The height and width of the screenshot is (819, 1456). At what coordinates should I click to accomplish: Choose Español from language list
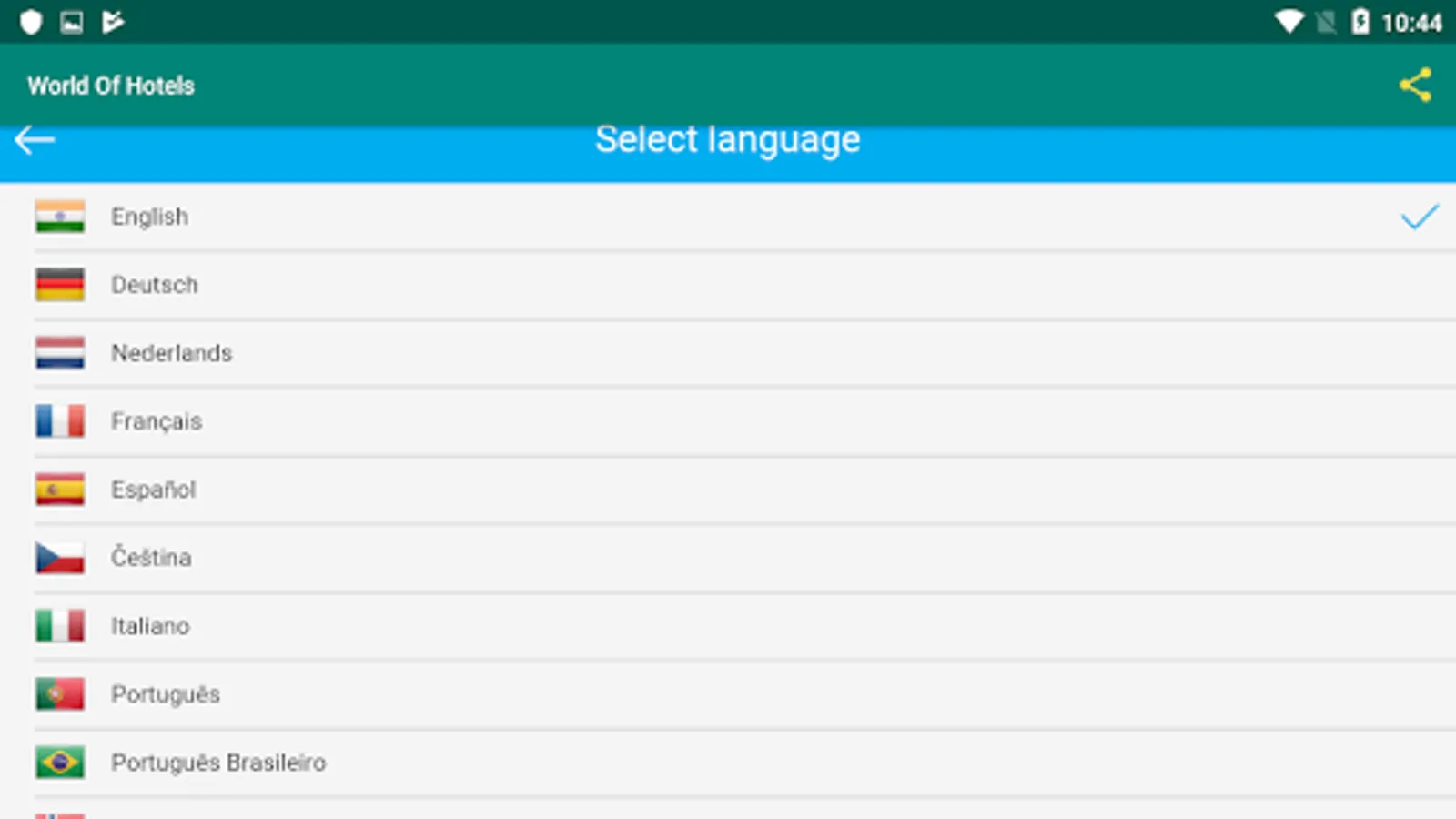pyautogui.click(x=154, y=490)
